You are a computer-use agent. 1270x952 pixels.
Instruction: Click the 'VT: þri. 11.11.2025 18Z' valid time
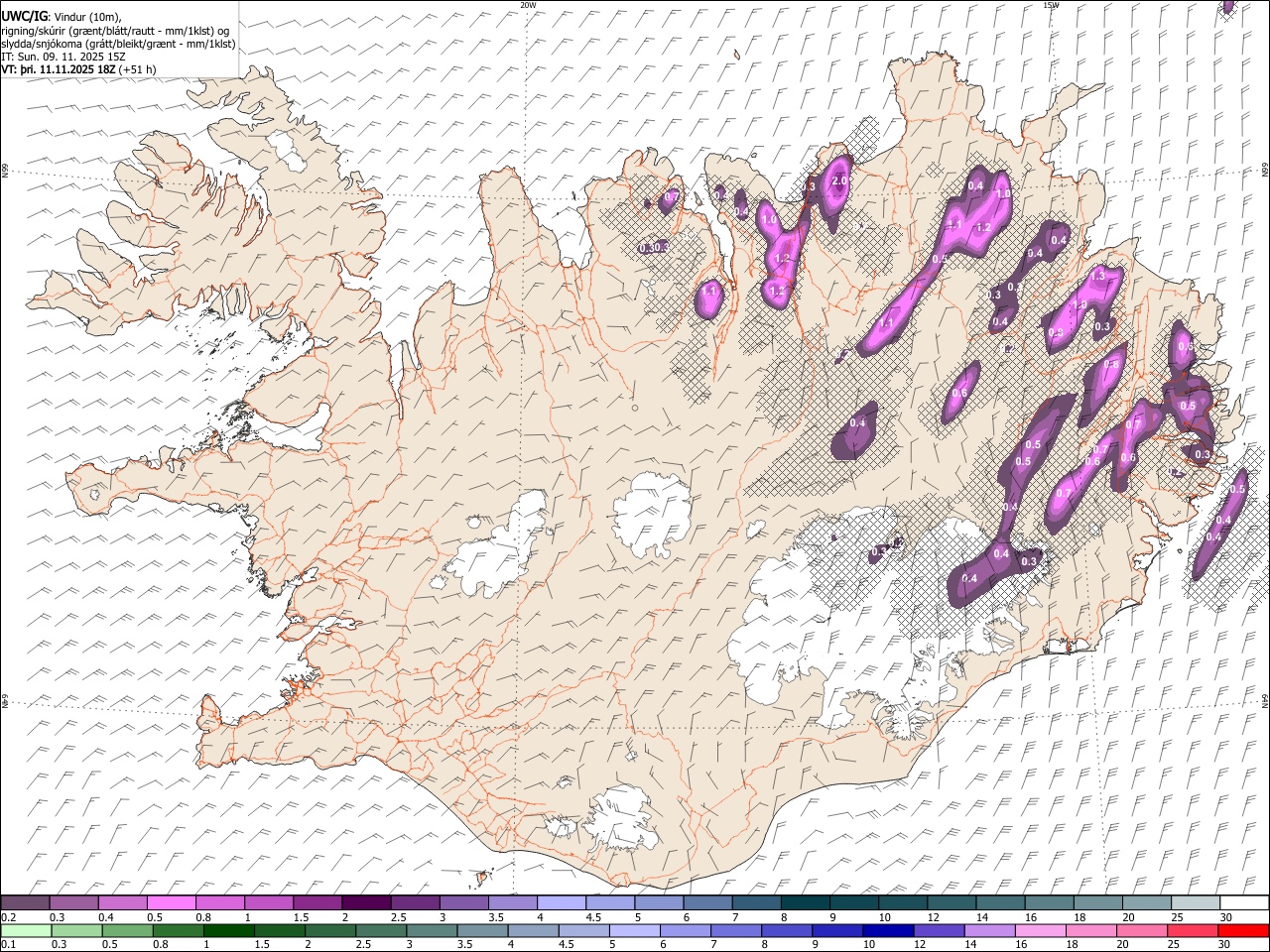[x=59, y=69]
